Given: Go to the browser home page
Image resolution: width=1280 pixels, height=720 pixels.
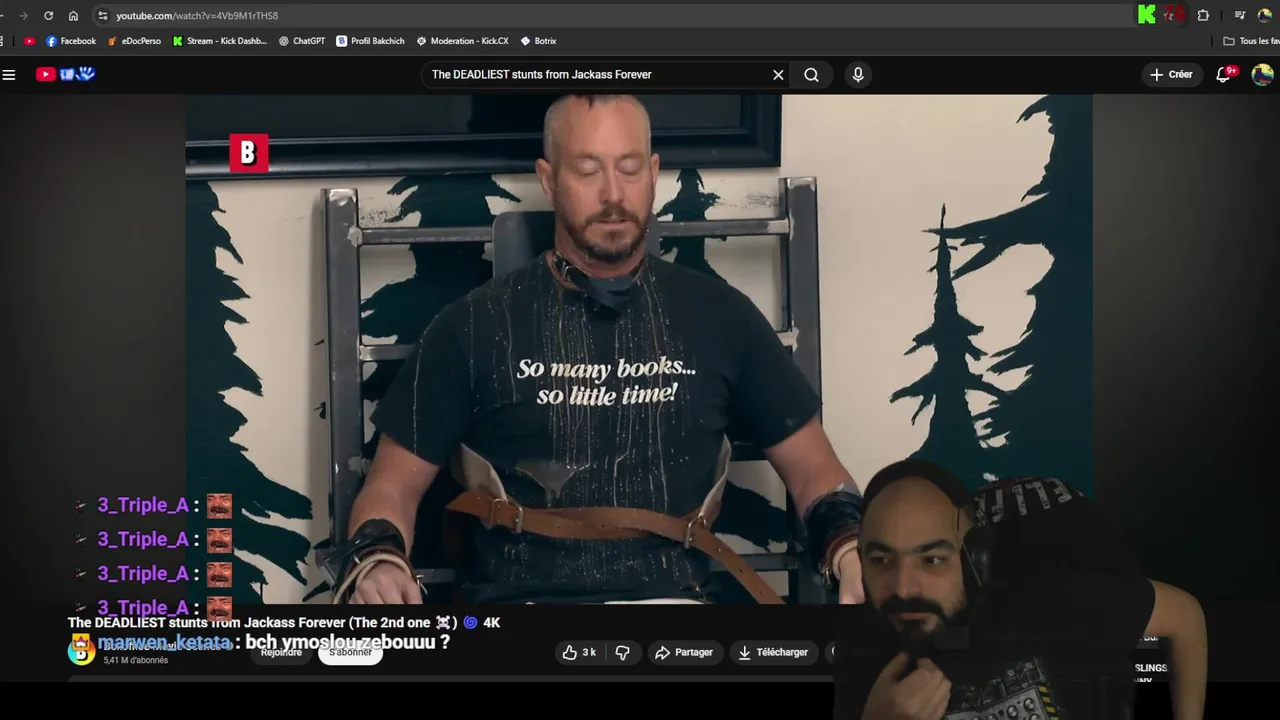Looking at the screenshot, I should coord(73,15).
